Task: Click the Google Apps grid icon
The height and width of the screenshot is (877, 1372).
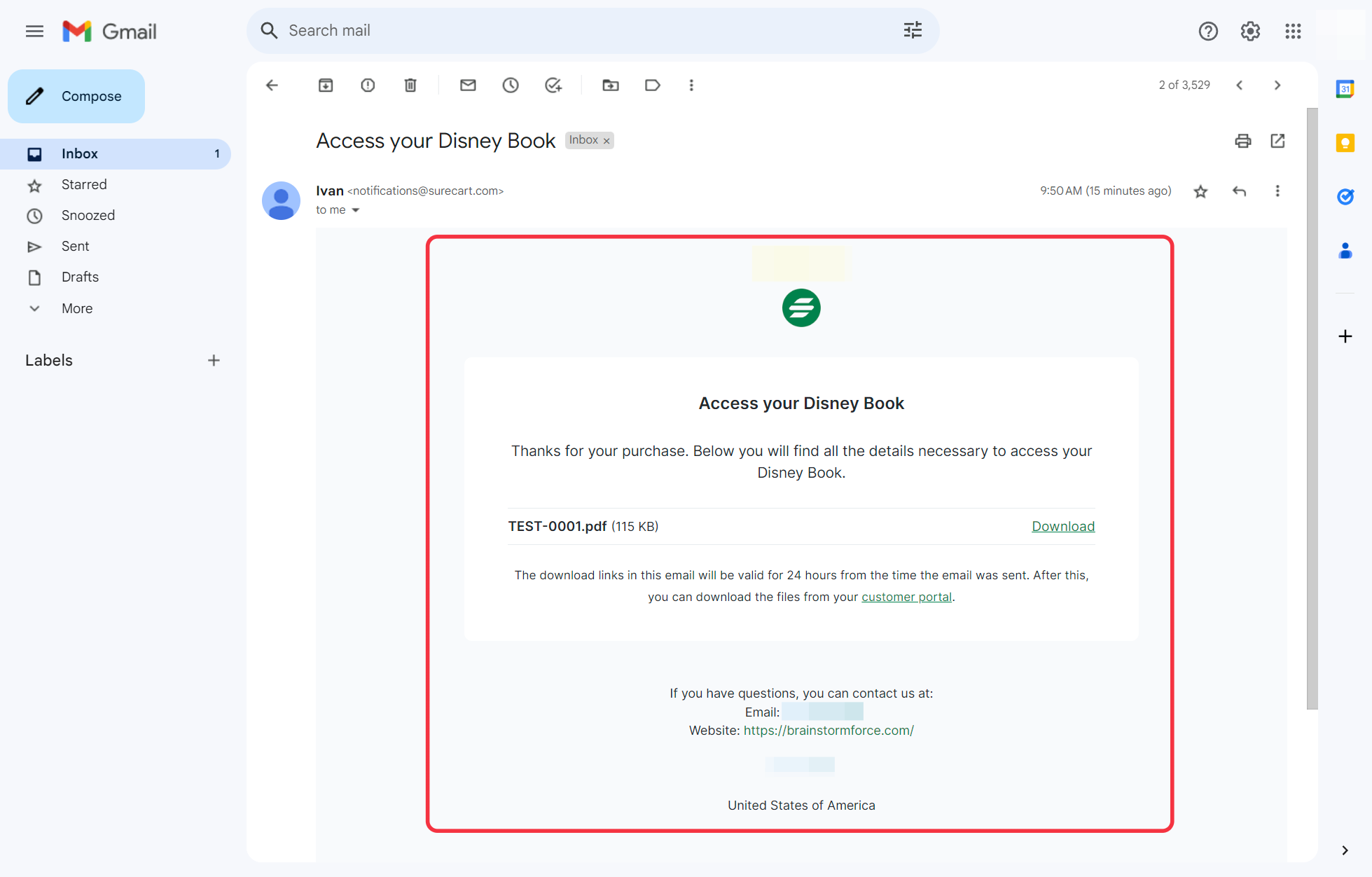Action: pyautogui.click(x=1293, y=30)
